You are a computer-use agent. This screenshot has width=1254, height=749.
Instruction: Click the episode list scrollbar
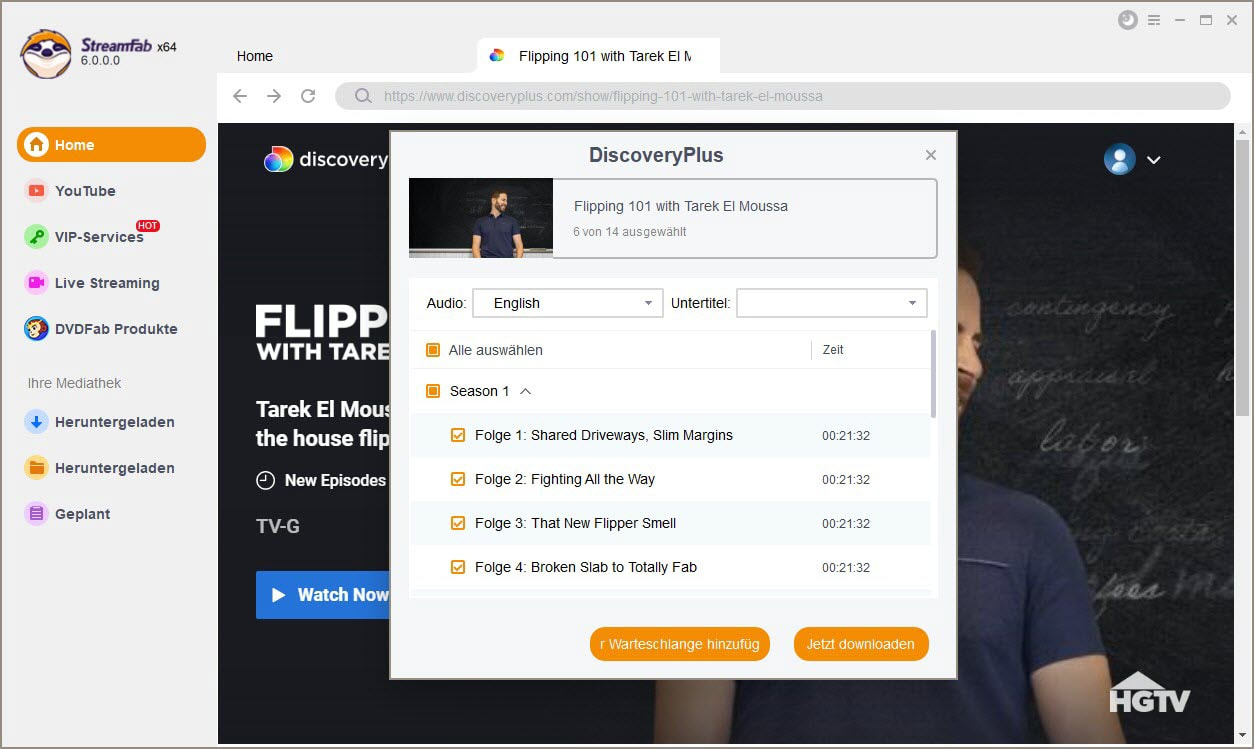934,373
